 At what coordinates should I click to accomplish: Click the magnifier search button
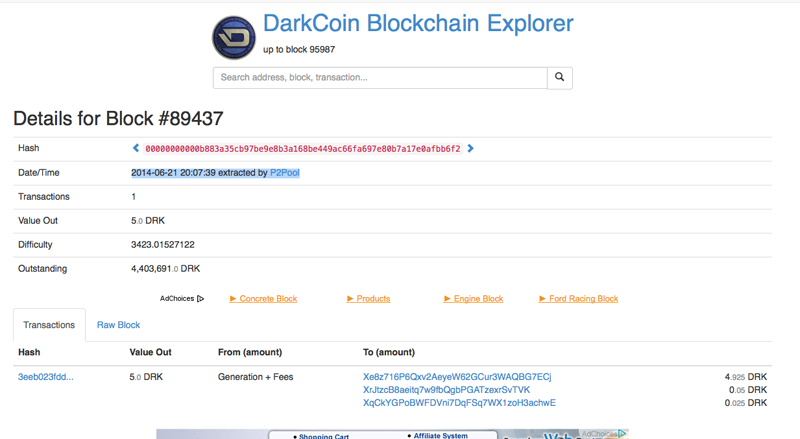tap(560, 78)
